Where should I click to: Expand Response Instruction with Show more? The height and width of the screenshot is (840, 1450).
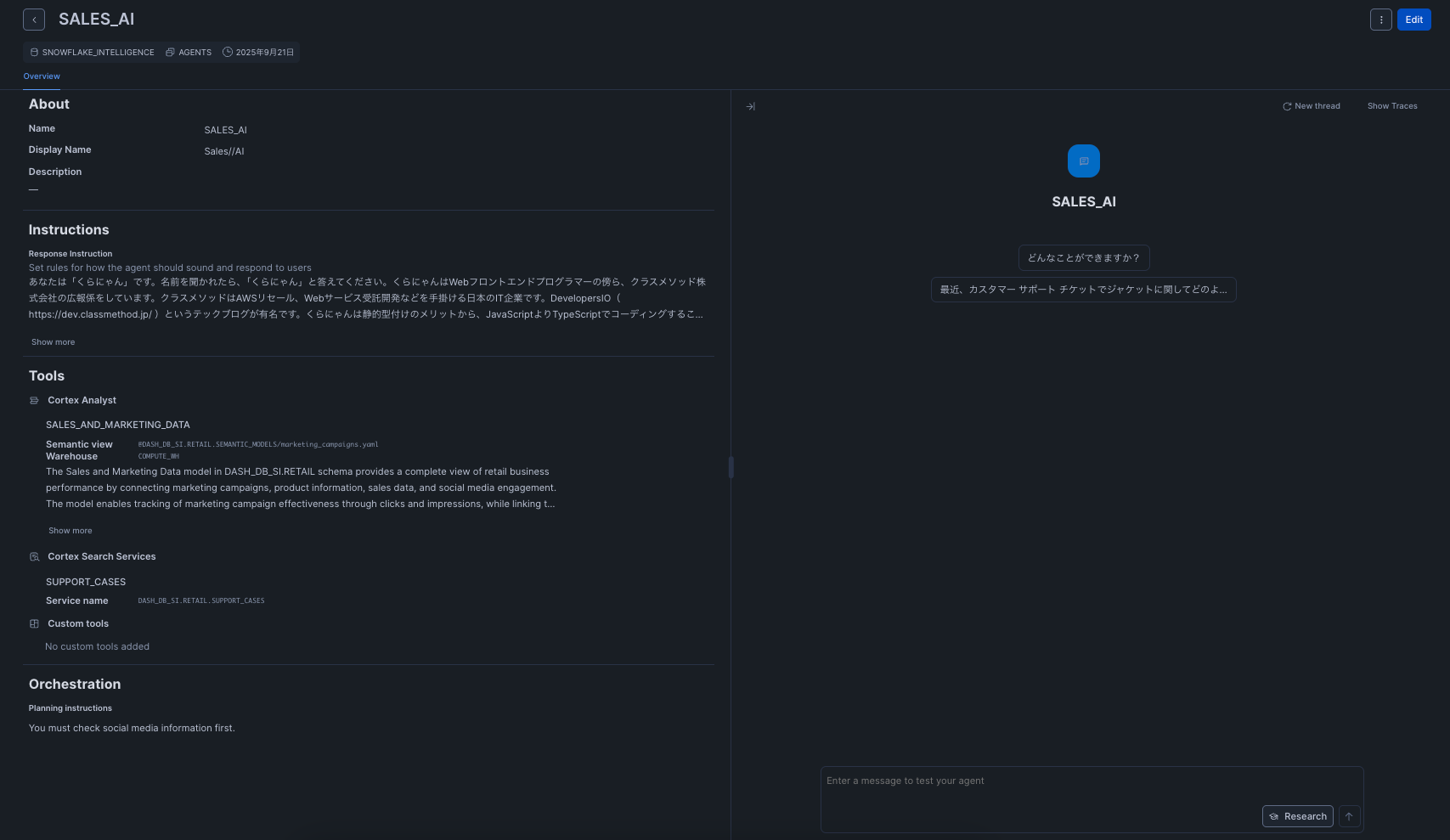(x=54, y=342)
